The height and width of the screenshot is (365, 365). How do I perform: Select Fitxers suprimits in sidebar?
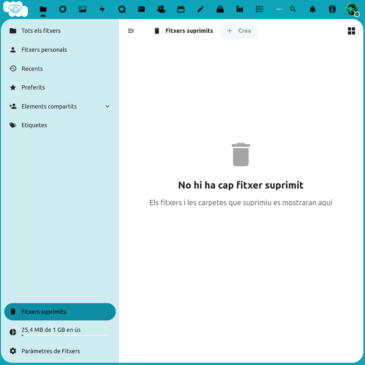(x=60, y=312)
